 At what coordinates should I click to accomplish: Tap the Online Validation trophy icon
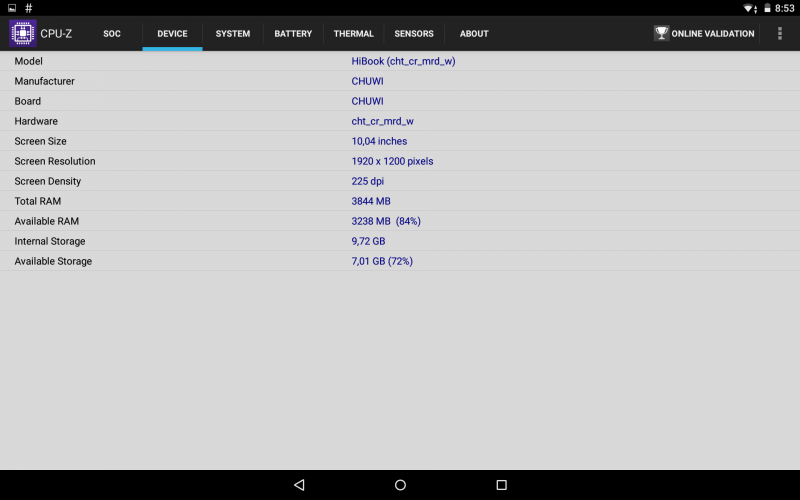coord(661,33)
